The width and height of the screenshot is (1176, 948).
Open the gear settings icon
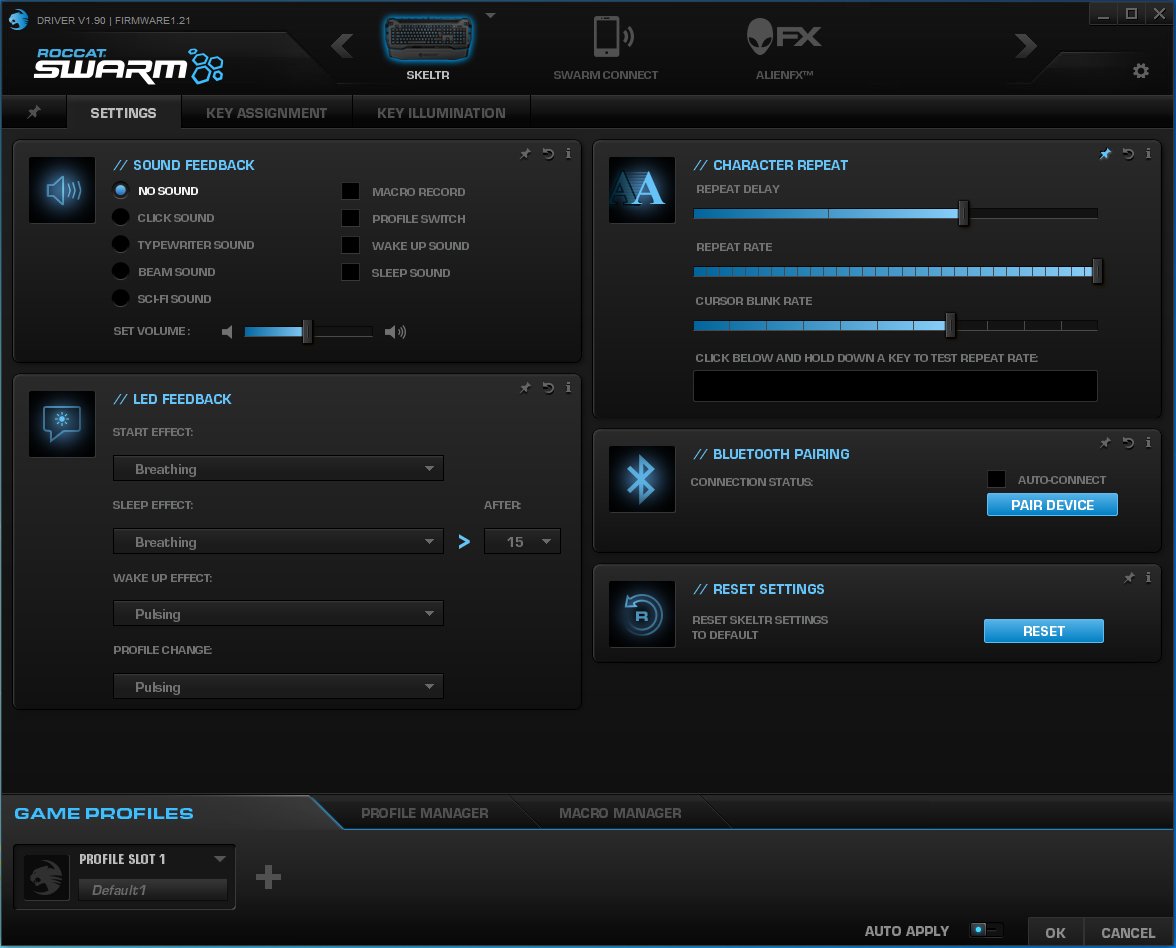(x=1140, y=71)
